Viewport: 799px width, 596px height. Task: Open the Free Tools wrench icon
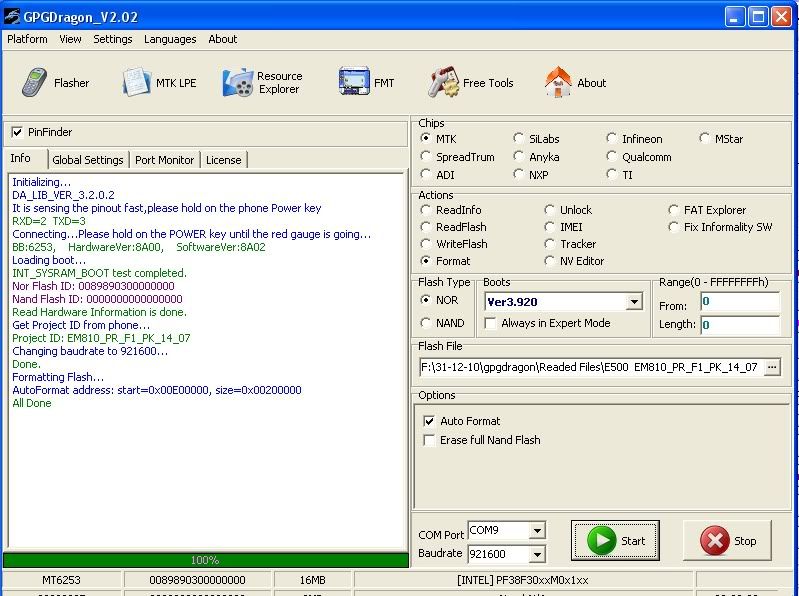coord(443,82)
